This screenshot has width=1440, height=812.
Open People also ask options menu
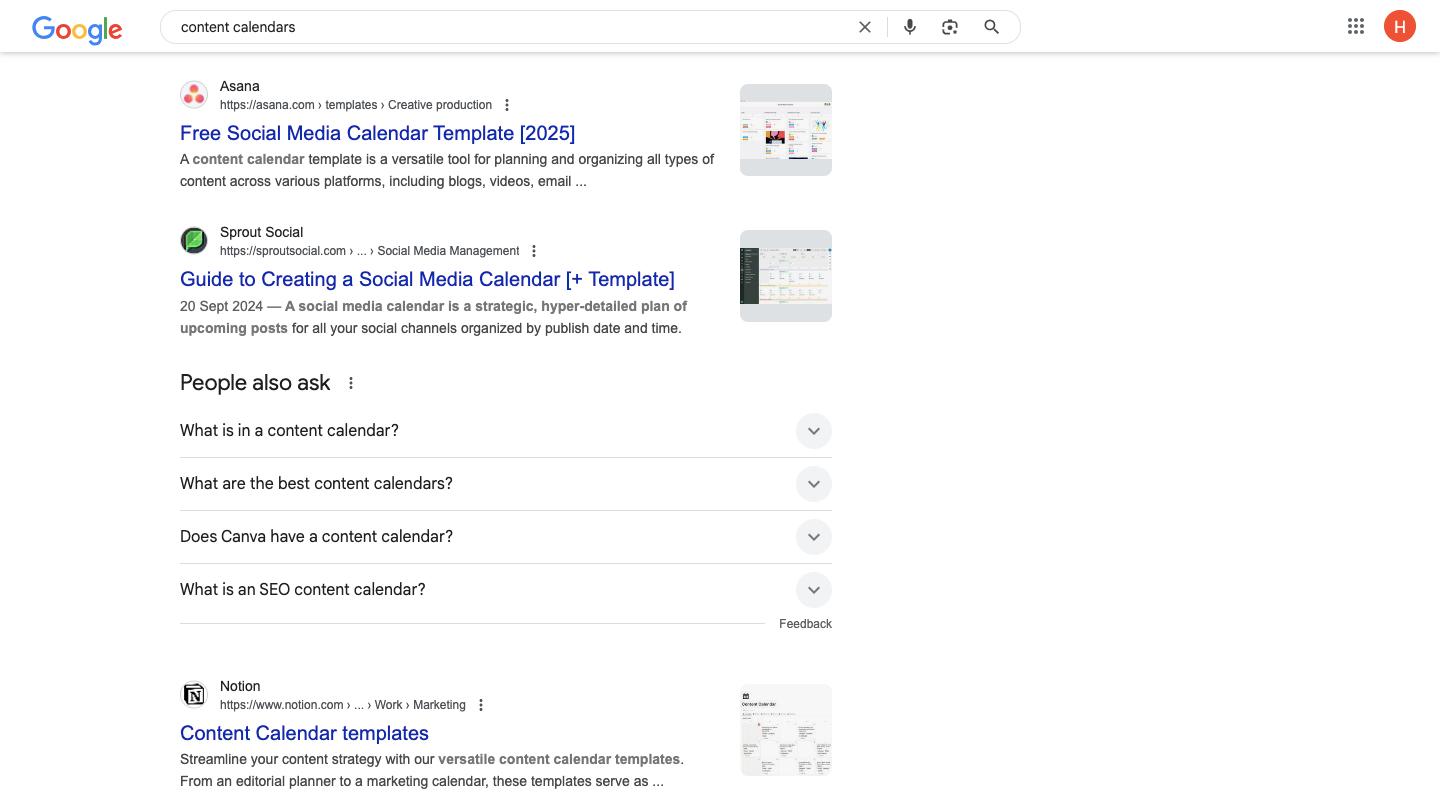pos(351,383)
